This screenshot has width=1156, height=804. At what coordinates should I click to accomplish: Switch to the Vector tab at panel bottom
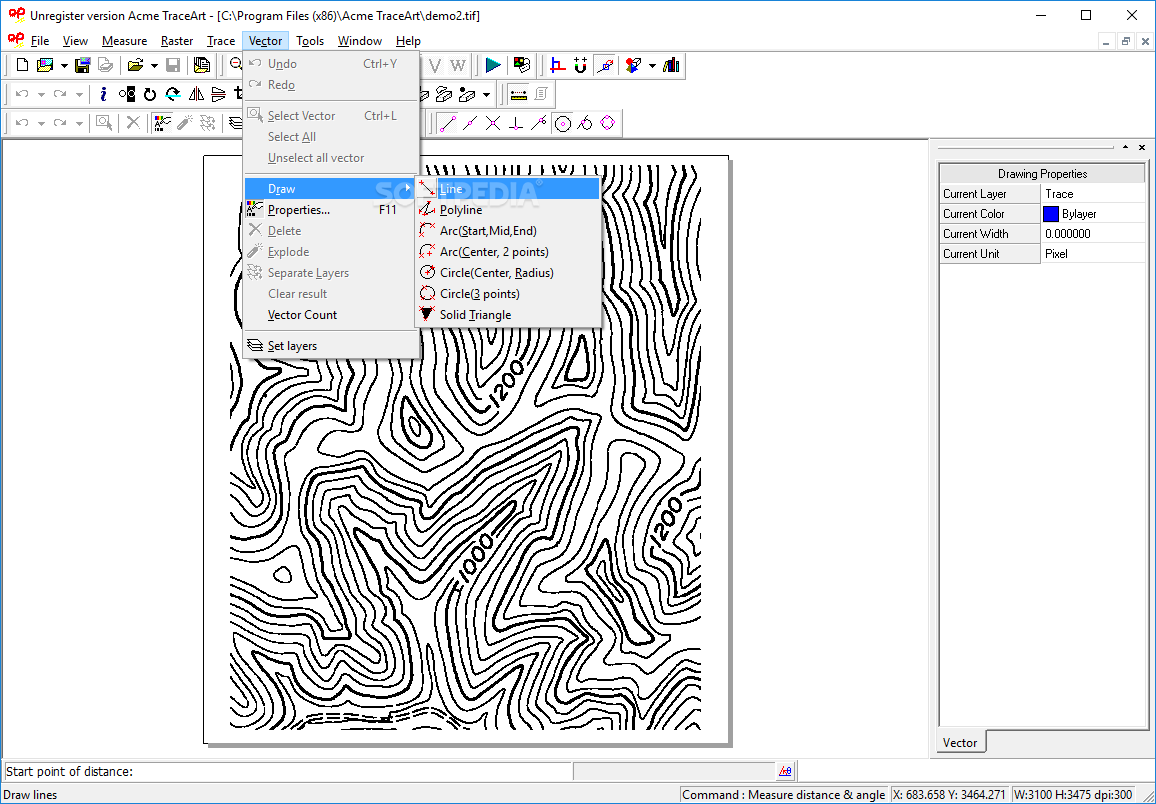click(x=960, y=743)
